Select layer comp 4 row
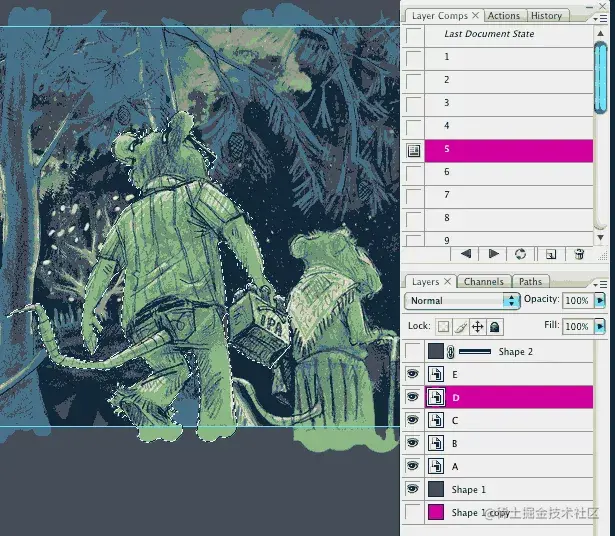Viewport: 615px width, 536px height. click(509, 126)
